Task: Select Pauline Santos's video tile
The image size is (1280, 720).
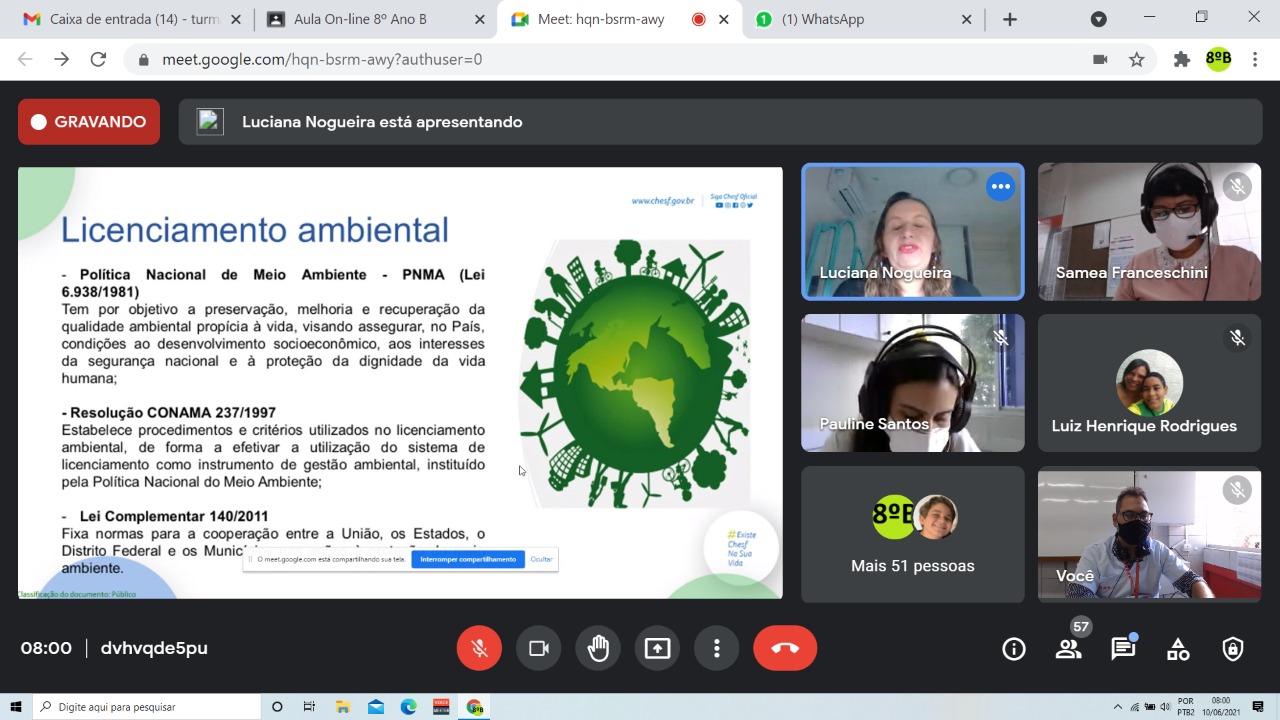Action: click(913, 383)
